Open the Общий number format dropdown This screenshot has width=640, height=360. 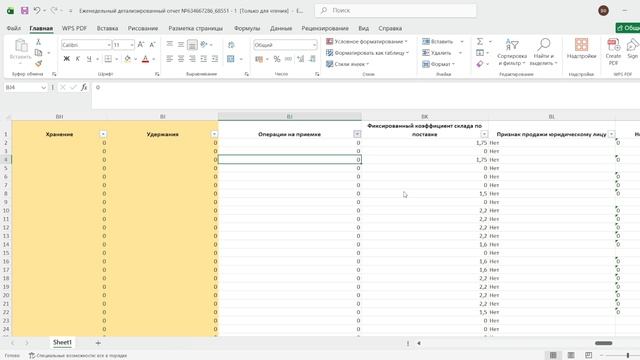[x=314, y=44]
